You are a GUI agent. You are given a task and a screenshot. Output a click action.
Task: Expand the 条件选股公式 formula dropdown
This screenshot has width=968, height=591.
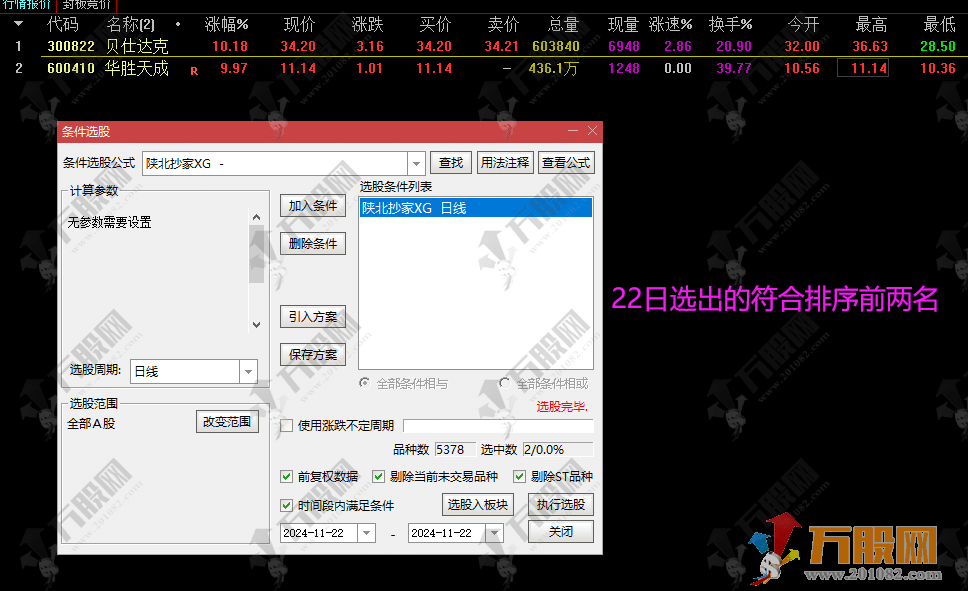[x=417, y=164]
